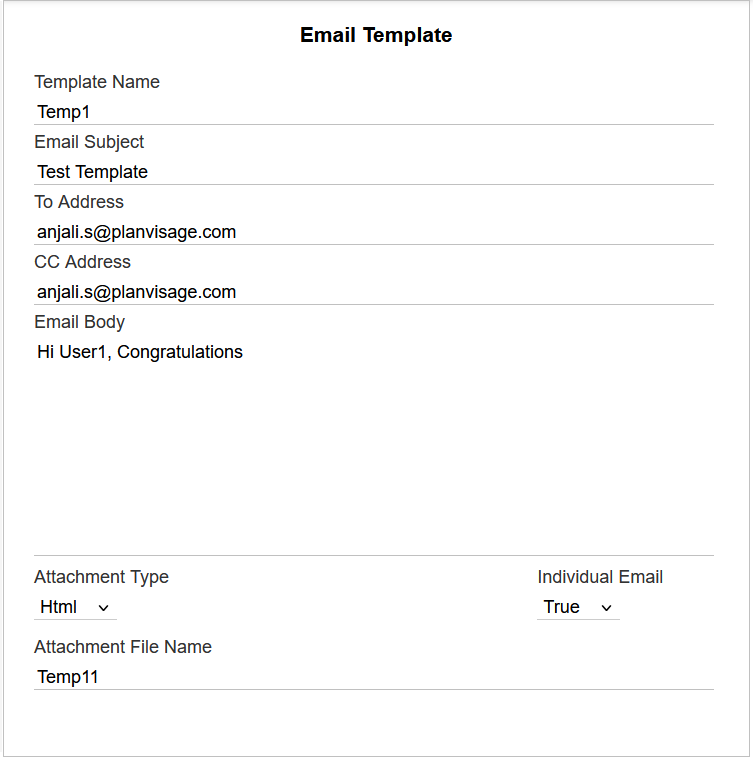The width and height of the screenshot is (753, 757).
Task: Click the Email Template heading
Action: pyautogui.click(x=376, y=35)
